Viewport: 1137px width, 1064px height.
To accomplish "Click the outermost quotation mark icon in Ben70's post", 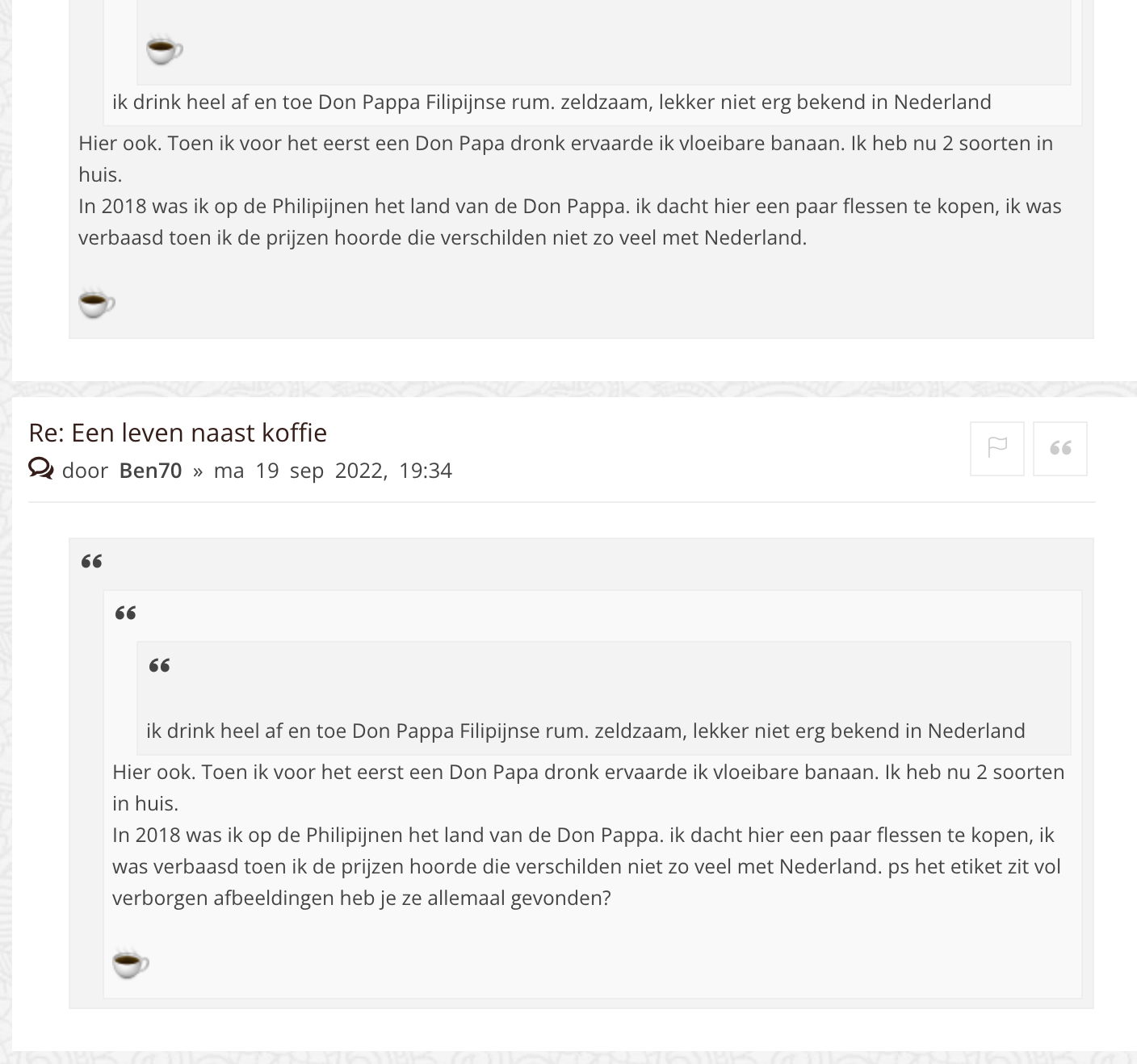I will 91,562.
